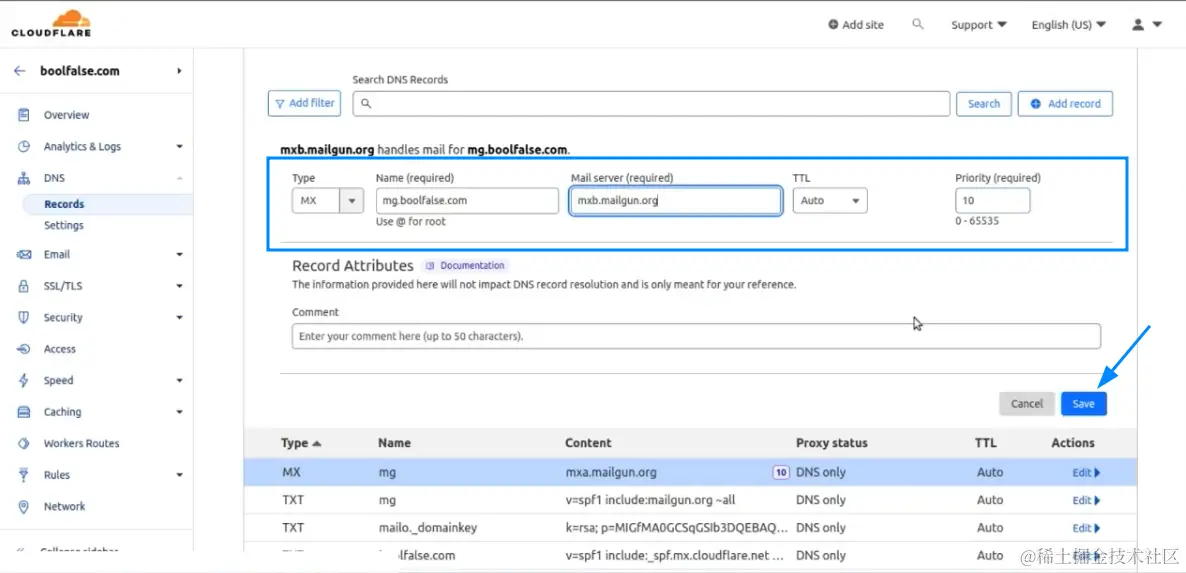Save the MX record
Image resolution: width=1186 pixels, height=573 pixels.
click(1083, 404)
